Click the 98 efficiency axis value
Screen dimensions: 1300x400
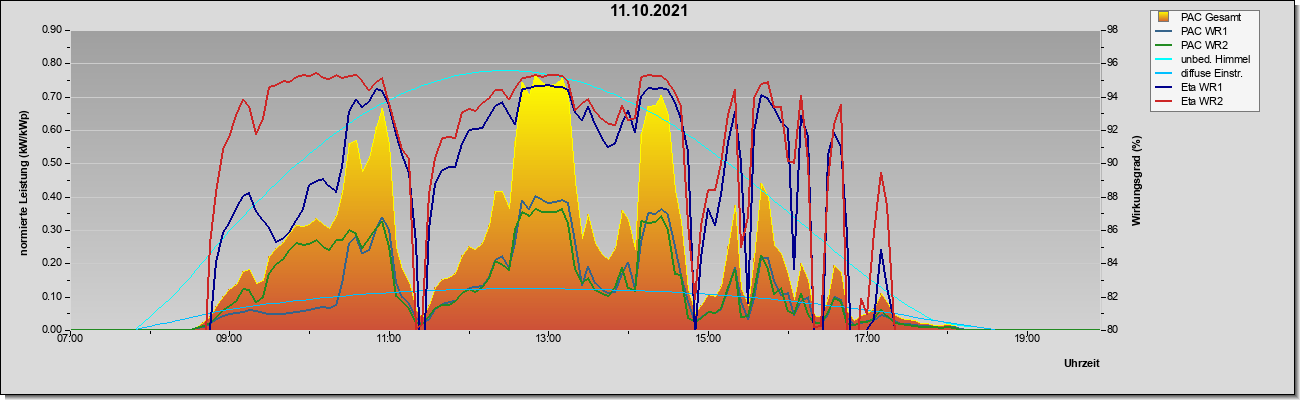pyautogui.click(x=1111, y=30)
